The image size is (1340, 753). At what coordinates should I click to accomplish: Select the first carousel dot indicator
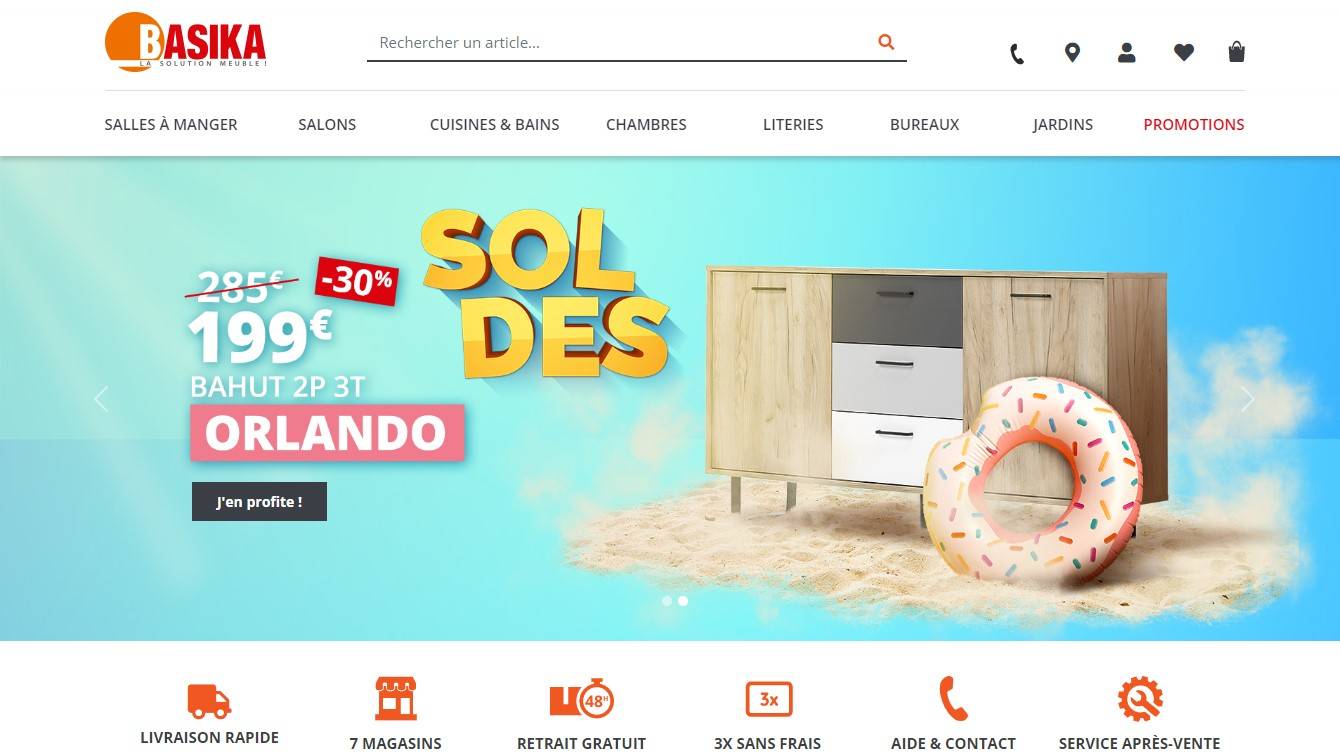[x=667, y=601]
